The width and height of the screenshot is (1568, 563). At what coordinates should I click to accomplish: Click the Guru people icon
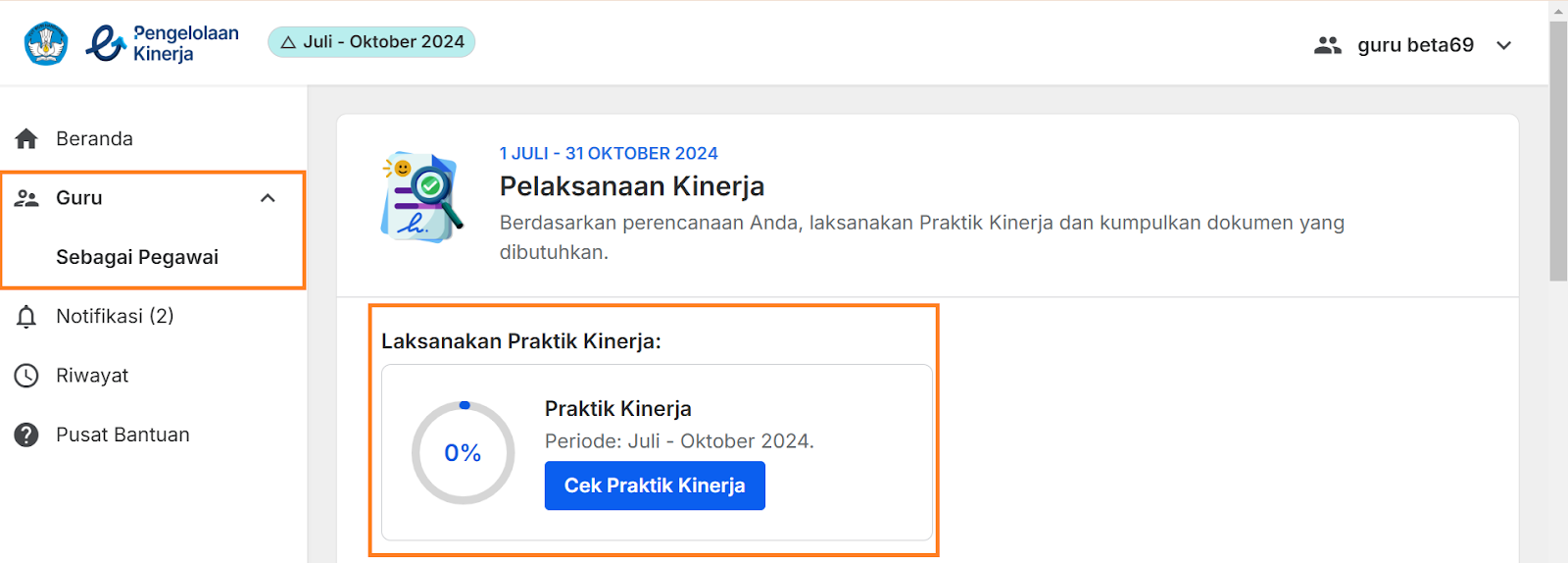[26, 198]
